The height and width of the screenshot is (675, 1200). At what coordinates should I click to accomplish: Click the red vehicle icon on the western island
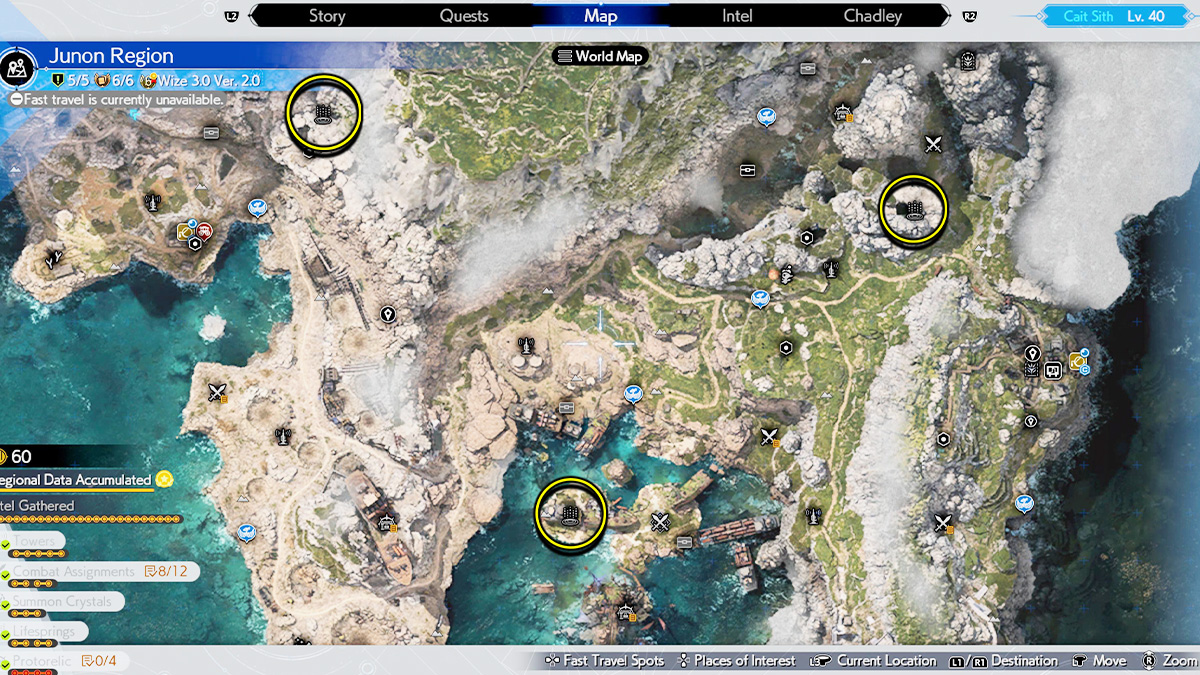pos(204,231)
